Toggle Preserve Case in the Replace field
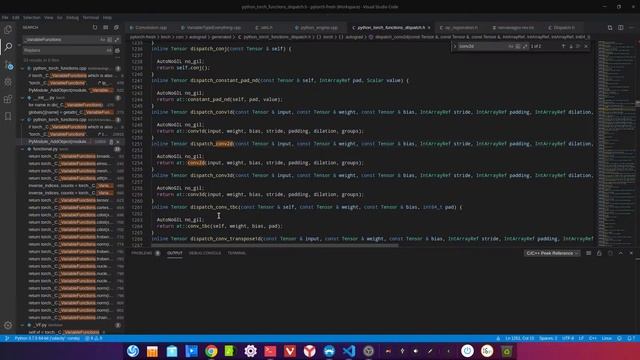The image size is (640, 360). 109,50
